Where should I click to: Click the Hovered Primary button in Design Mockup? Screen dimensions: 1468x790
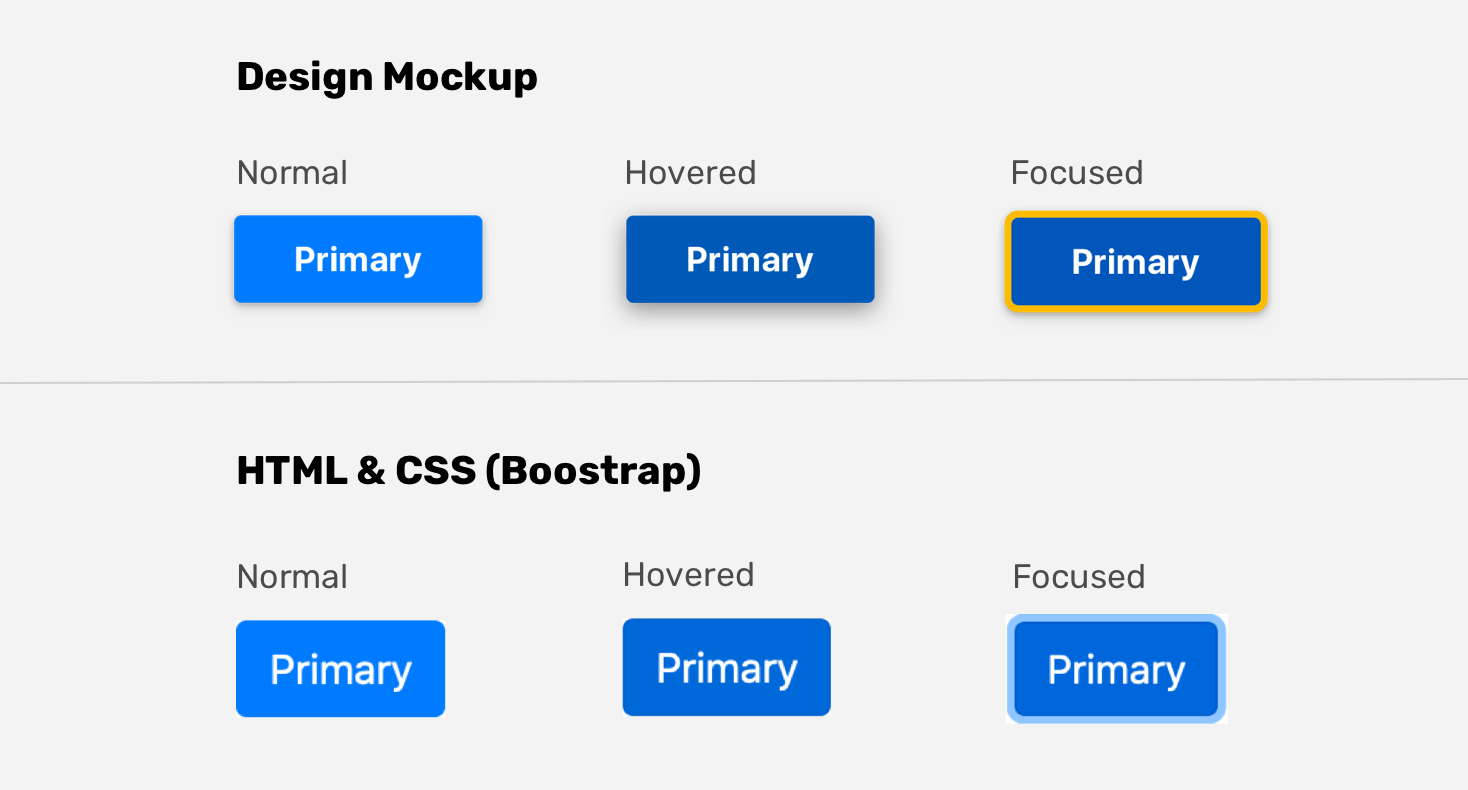tap(750, 259)
